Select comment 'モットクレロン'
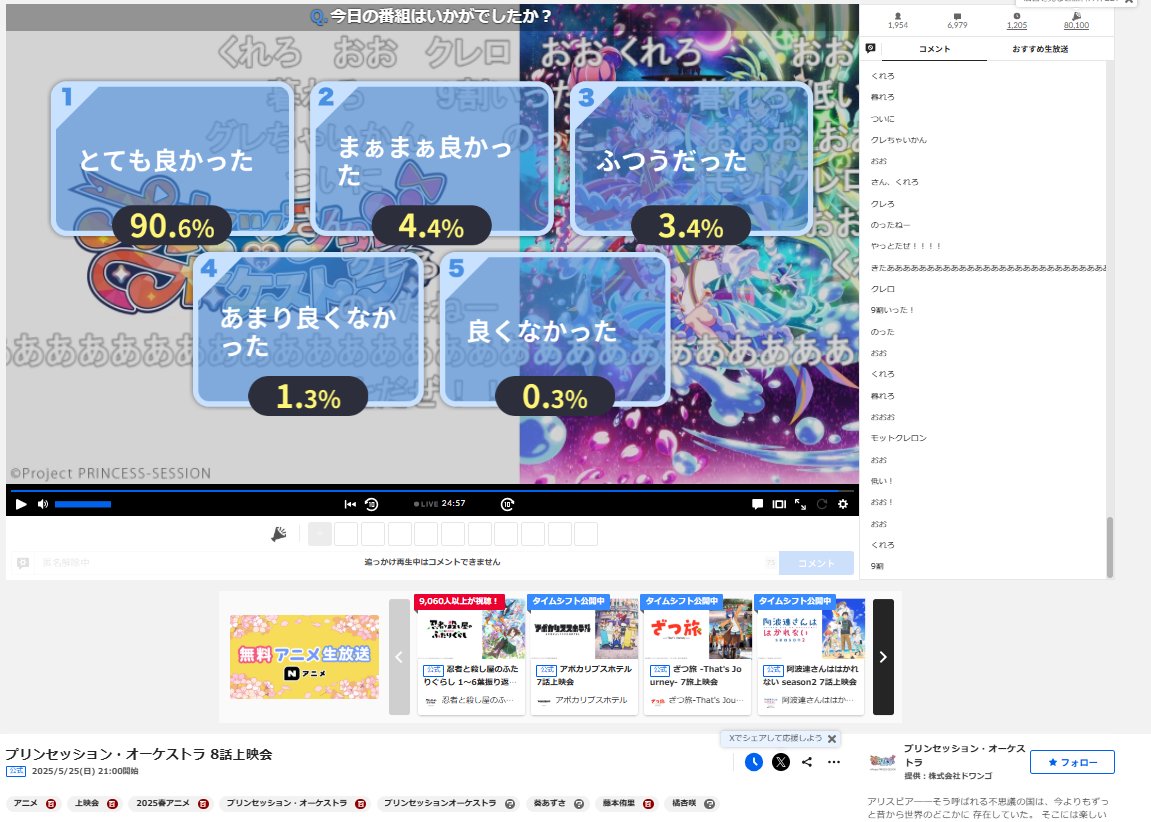The image size is (1151, 822). (x=898, y=438)
